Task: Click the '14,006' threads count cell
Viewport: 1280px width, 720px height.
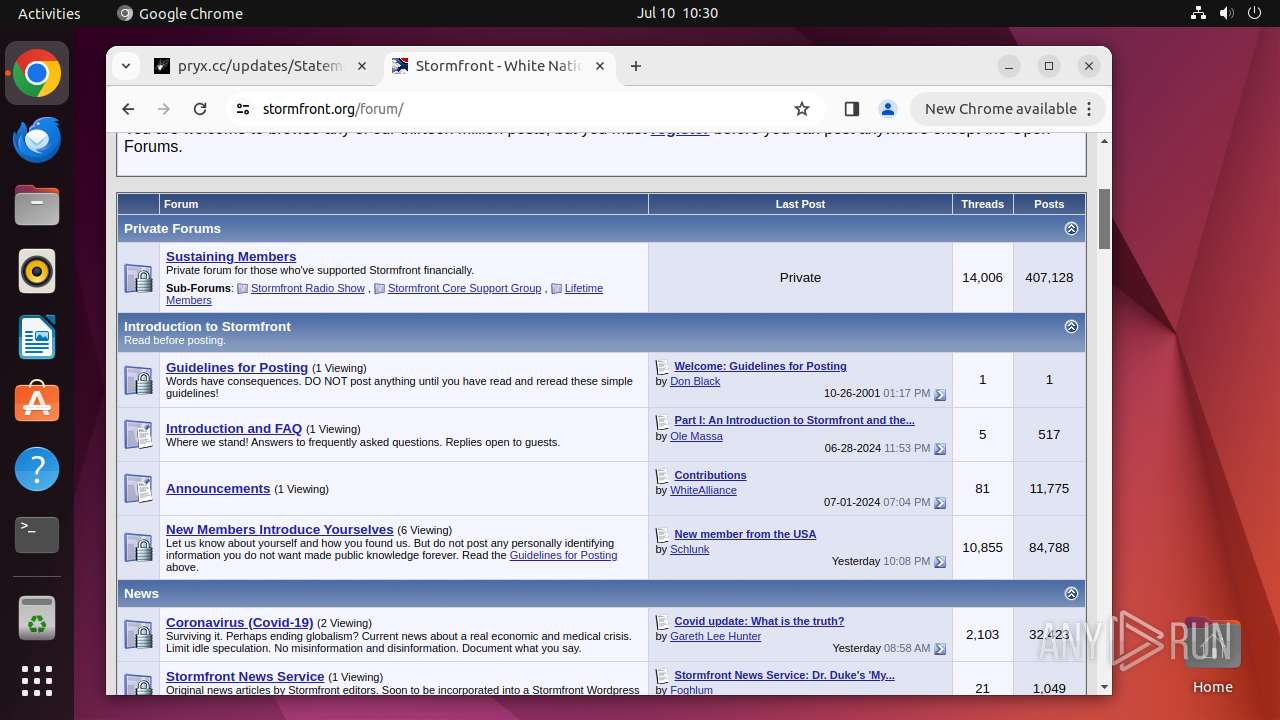Action: tap(982, 278)
